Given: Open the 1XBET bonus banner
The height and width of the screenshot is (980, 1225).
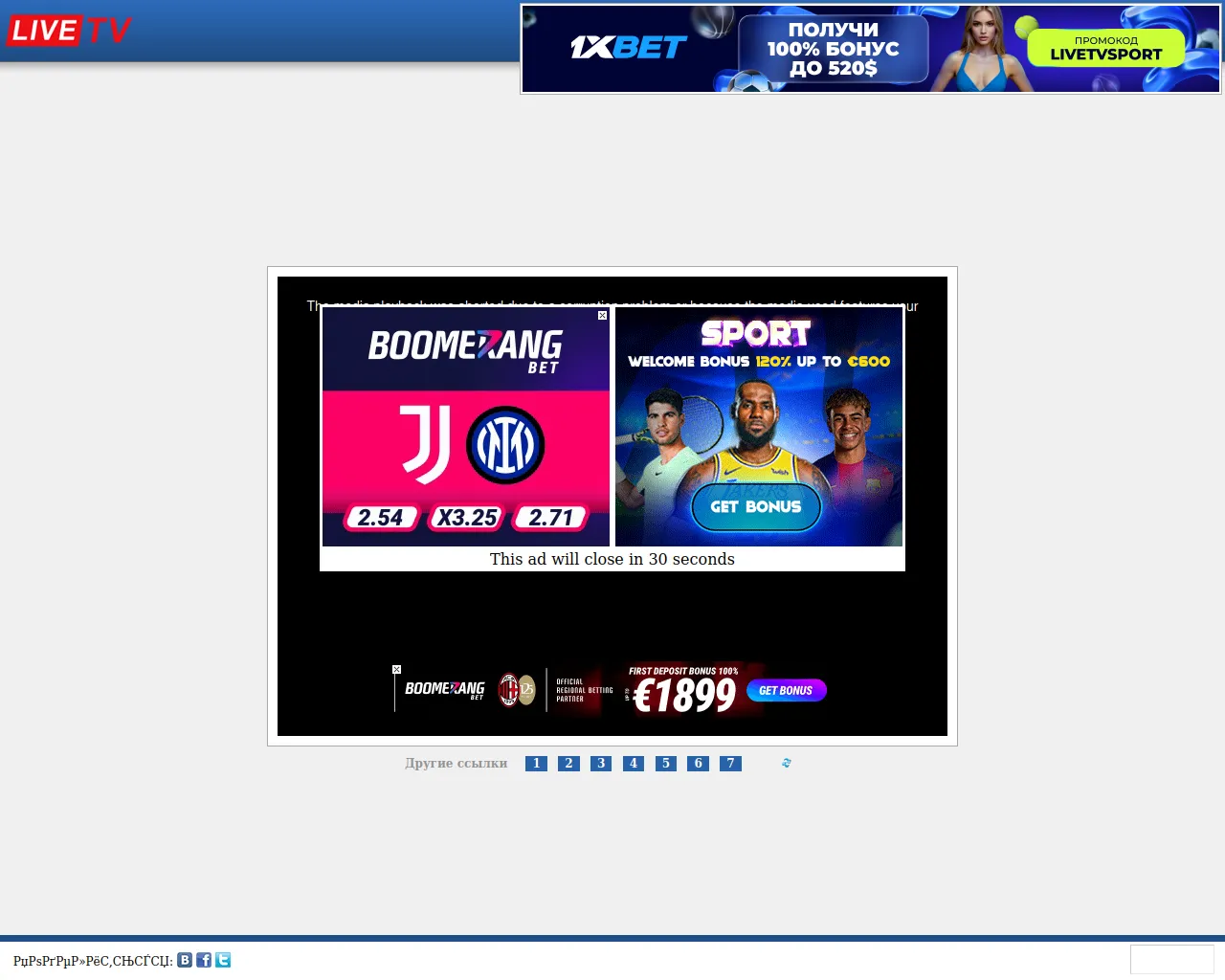Looking at the screenshot, I should tap(871, 49).
